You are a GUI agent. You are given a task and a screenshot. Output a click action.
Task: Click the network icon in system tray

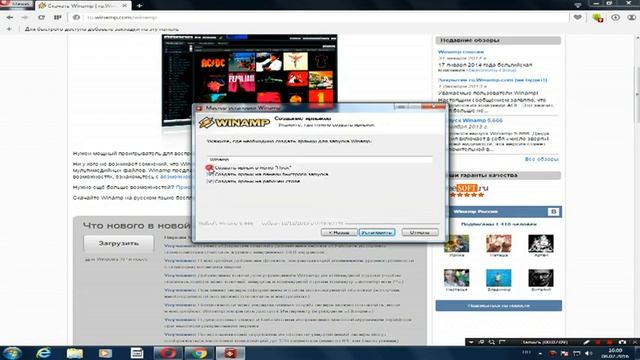[x=576, y=353]
